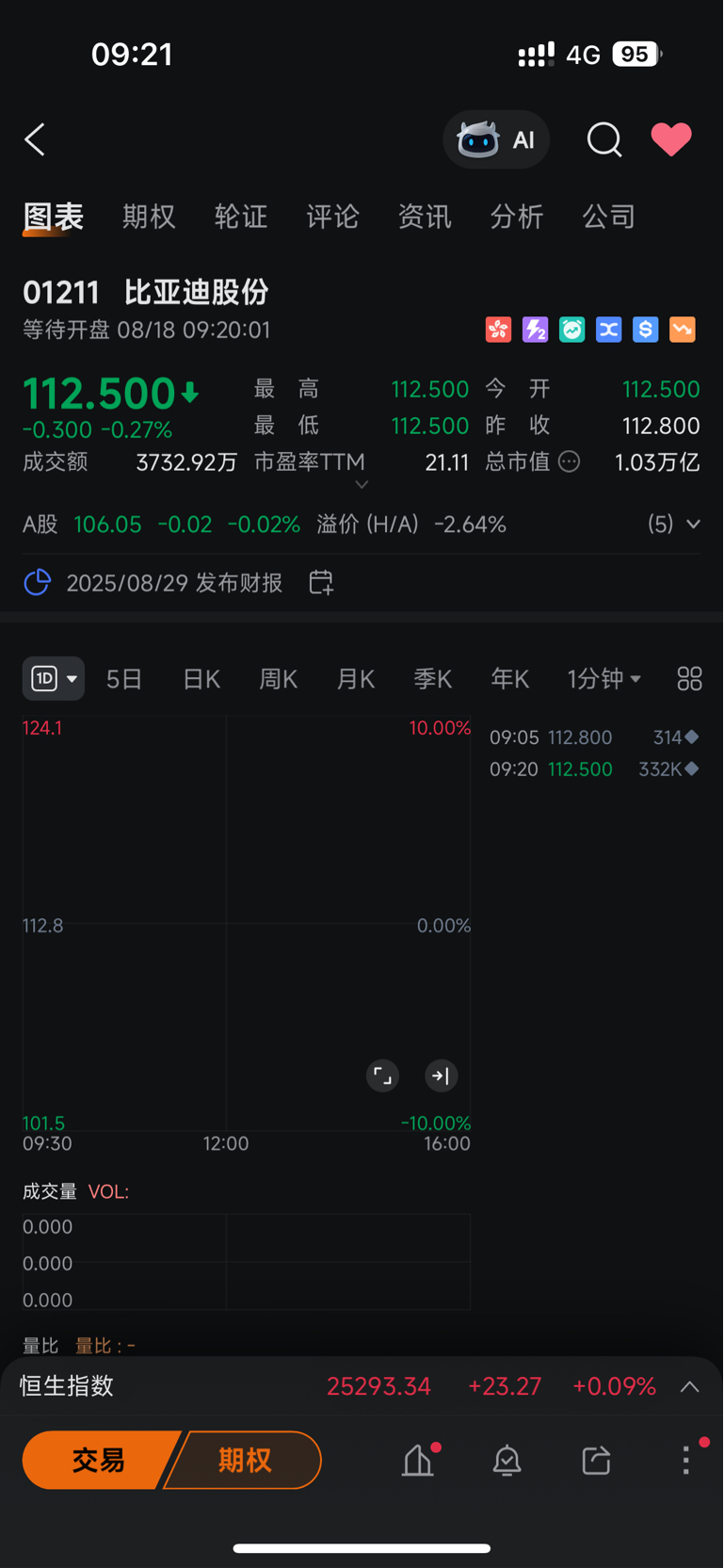Open the share icon
Screen dimensions: 724x1568
point(596,1460)
